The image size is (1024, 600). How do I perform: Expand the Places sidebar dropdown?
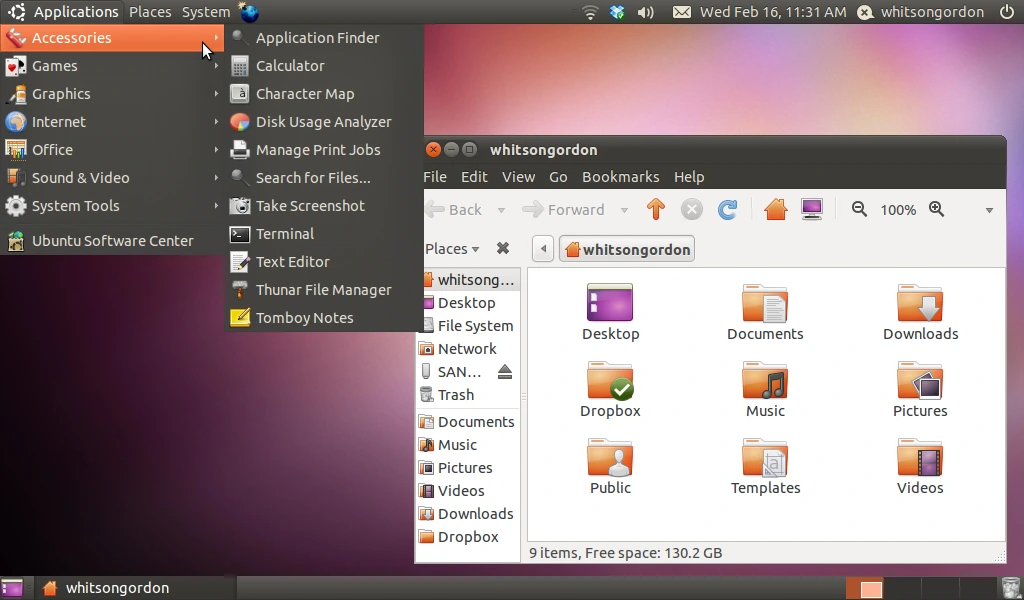pyautogui.click(x=453, y=249)
